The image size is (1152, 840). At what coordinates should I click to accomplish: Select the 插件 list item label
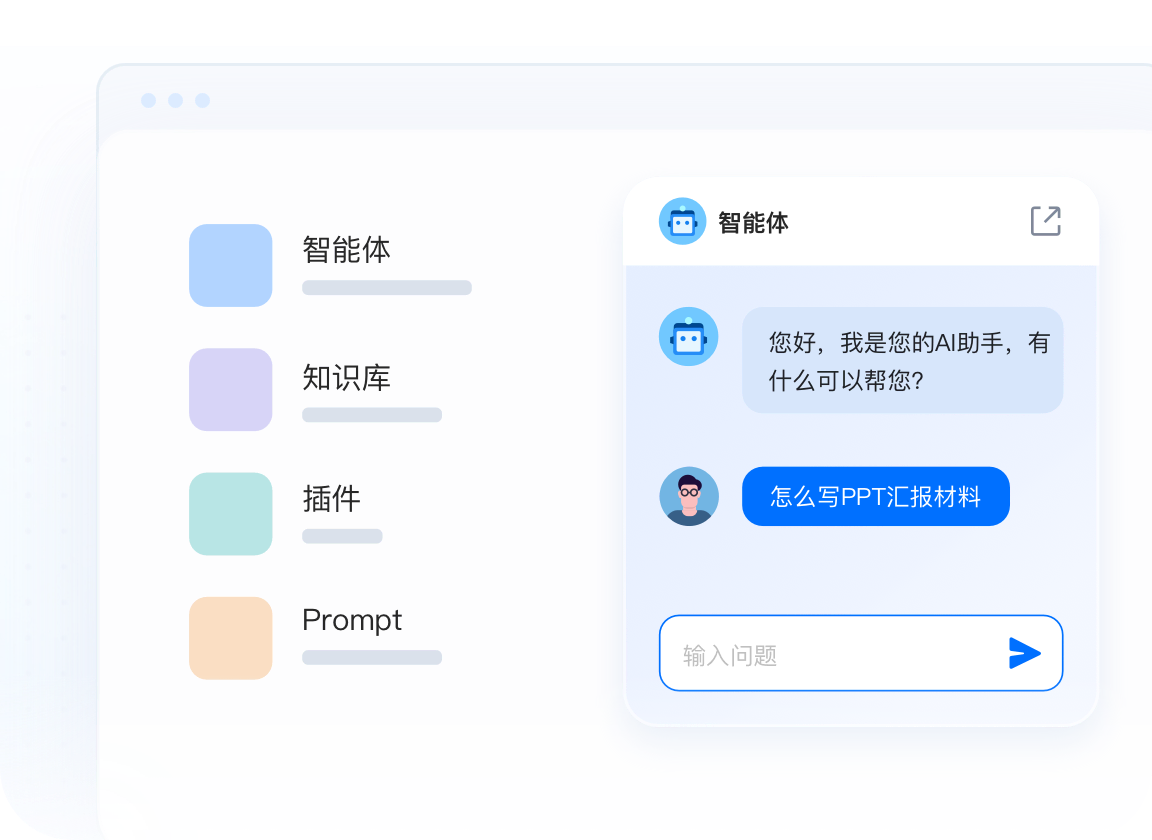331,499
